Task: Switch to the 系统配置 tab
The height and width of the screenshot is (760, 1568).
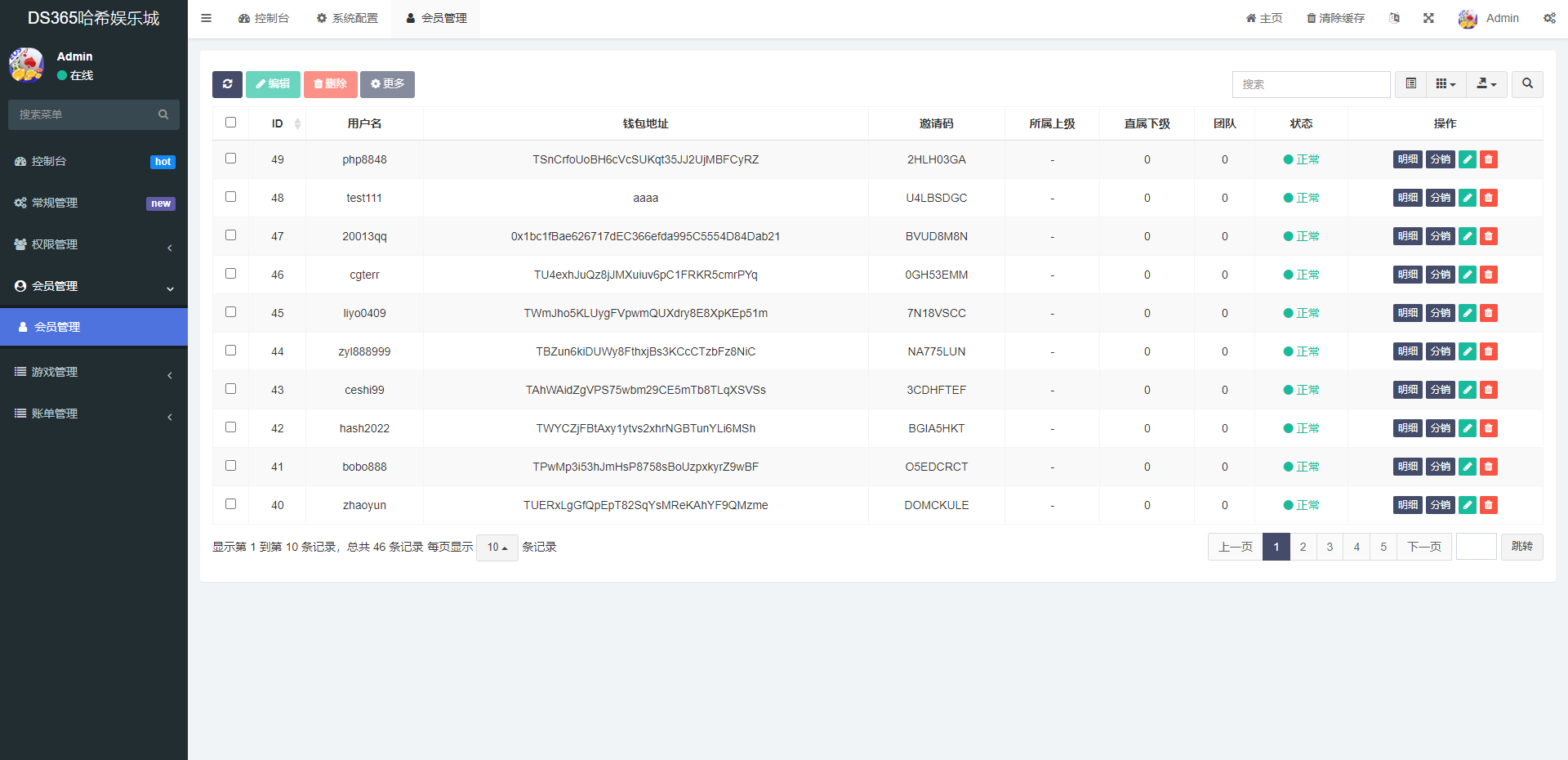Action: [346, 17]
